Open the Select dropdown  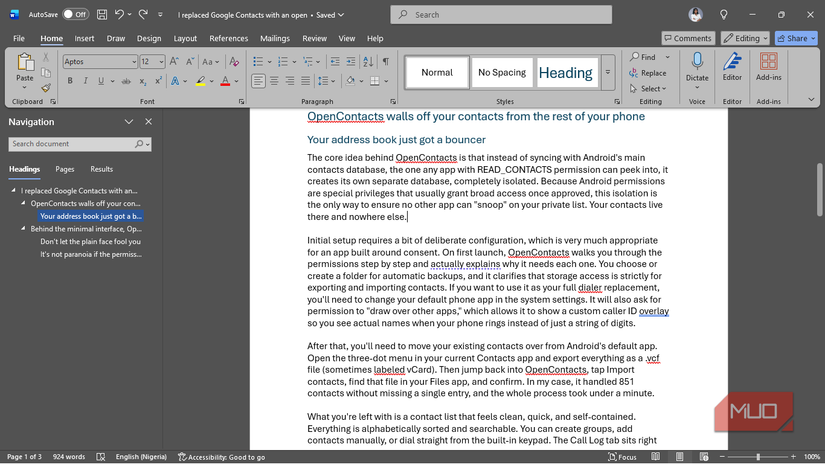click(x=648, y=89)
